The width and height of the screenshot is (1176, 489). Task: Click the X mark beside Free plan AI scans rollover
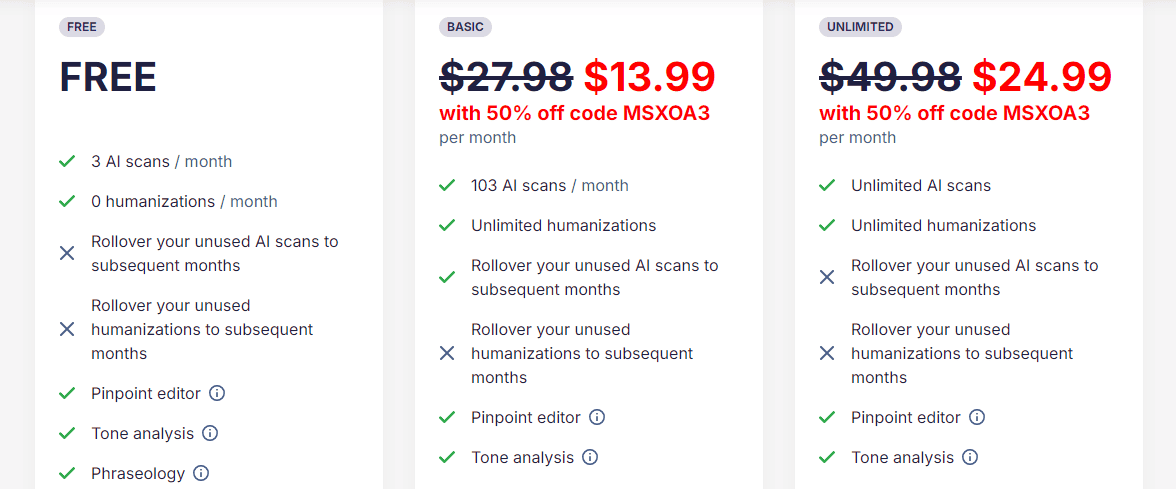point(67,253)
